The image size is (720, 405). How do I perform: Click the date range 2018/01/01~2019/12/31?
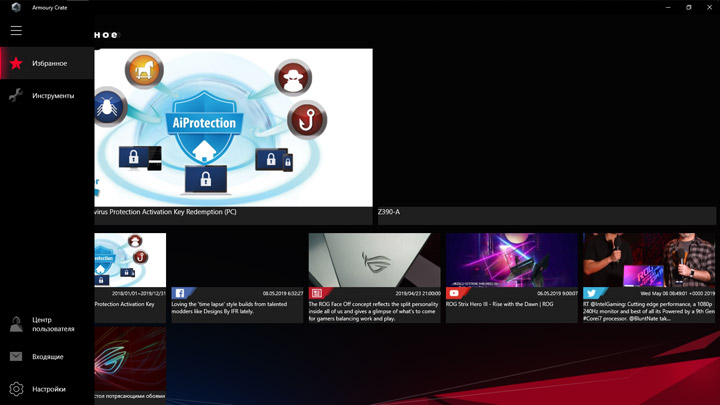pyautogui.click(x=139, y=293)
